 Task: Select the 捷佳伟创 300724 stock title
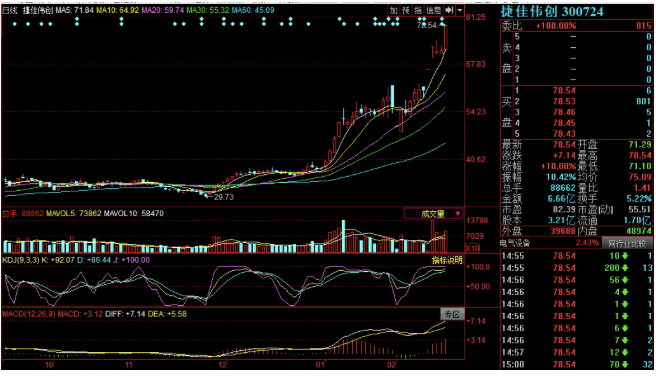click(x=552, y=11)
